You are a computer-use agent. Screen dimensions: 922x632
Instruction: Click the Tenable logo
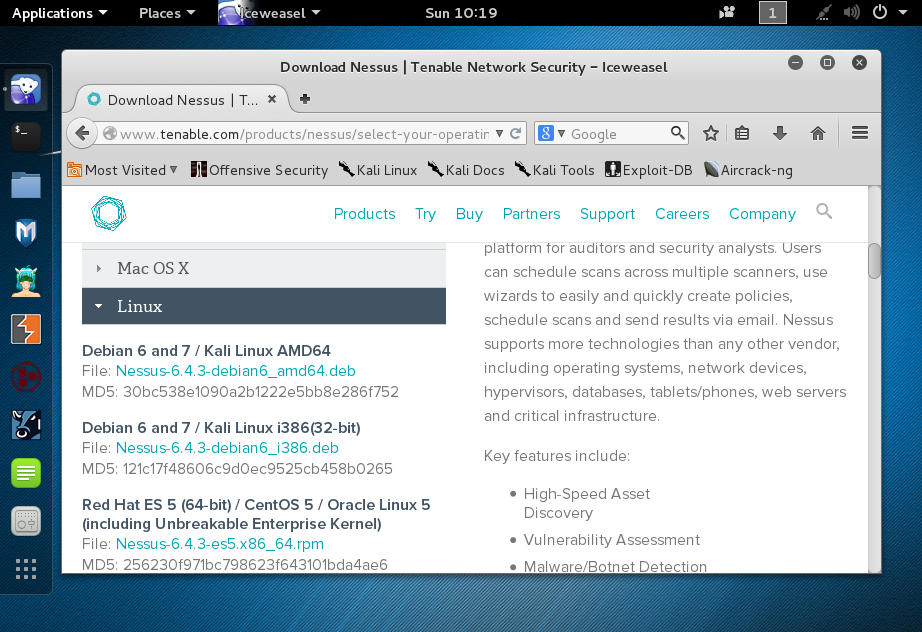(109, 213)
